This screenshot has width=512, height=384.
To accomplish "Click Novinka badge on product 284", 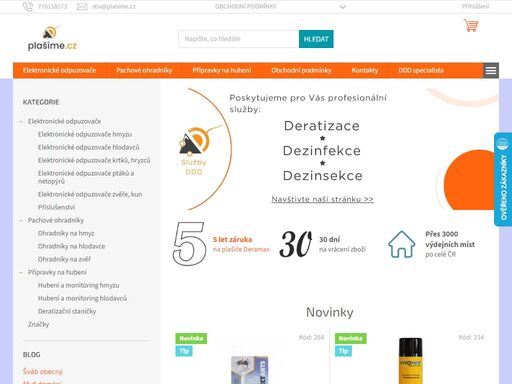I will (191, 338).
